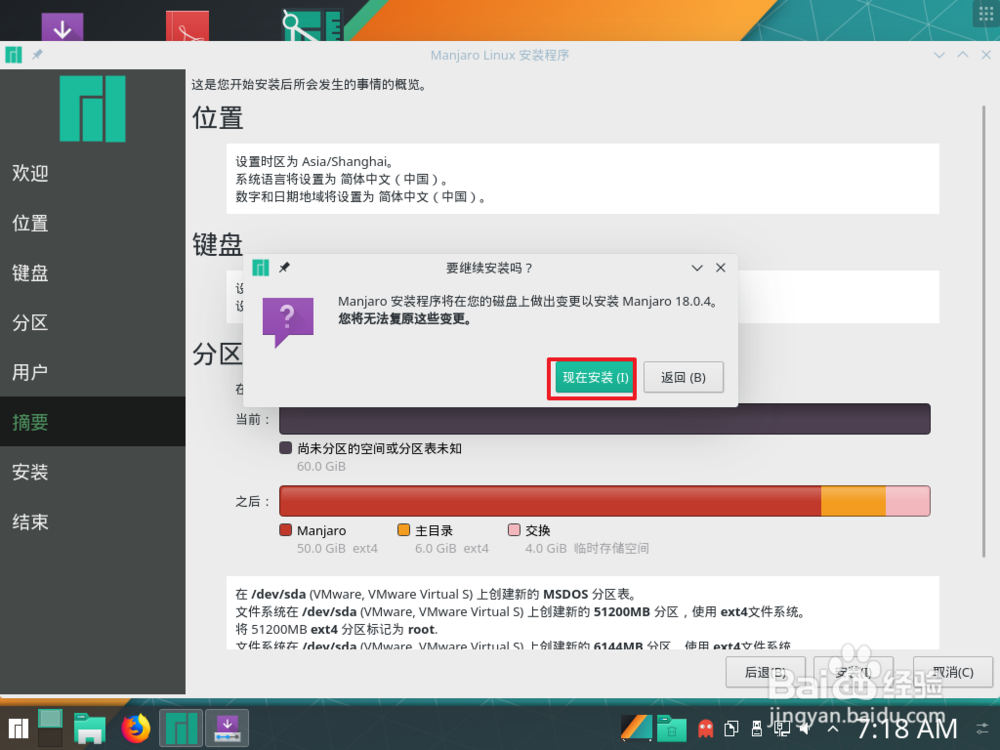Viewport: 1000px width, 750px height.
Task: Open the file manager from the taskbar
Action: coord(89,728)
